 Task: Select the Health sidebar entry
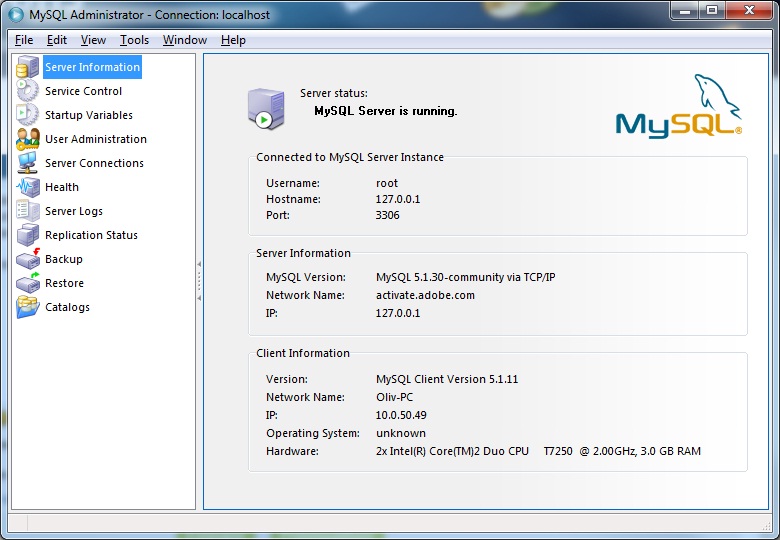(62, 187)
